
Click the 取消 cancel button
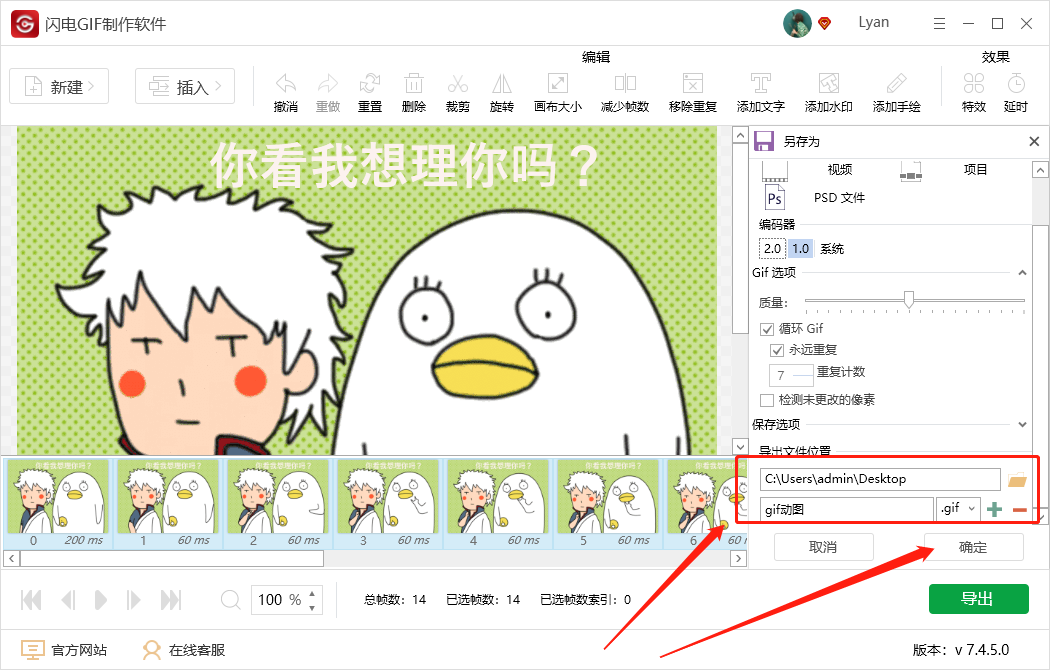[824, 547]
